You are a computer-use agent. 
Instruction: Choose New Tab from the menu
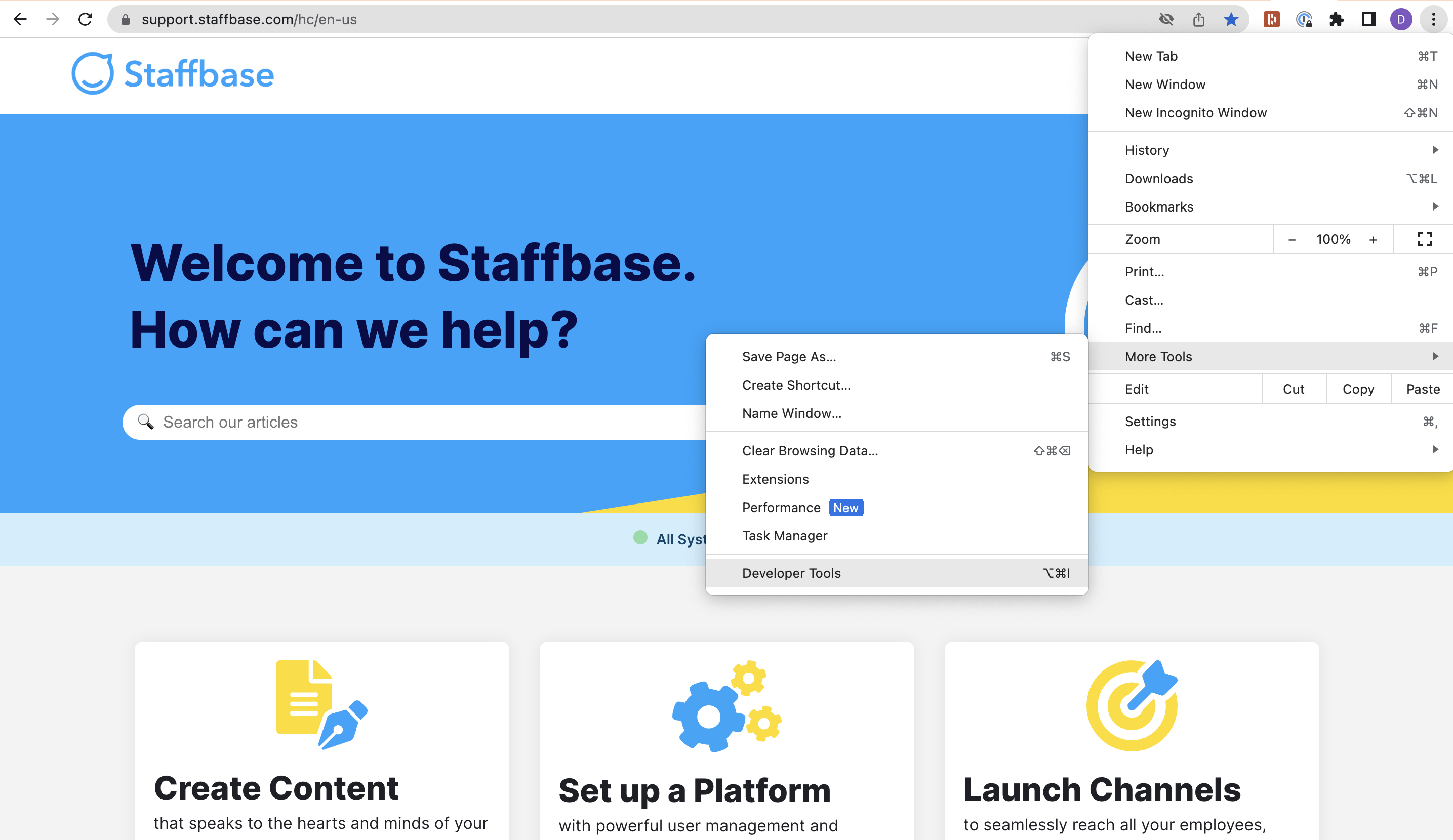tap(1270, 56)
